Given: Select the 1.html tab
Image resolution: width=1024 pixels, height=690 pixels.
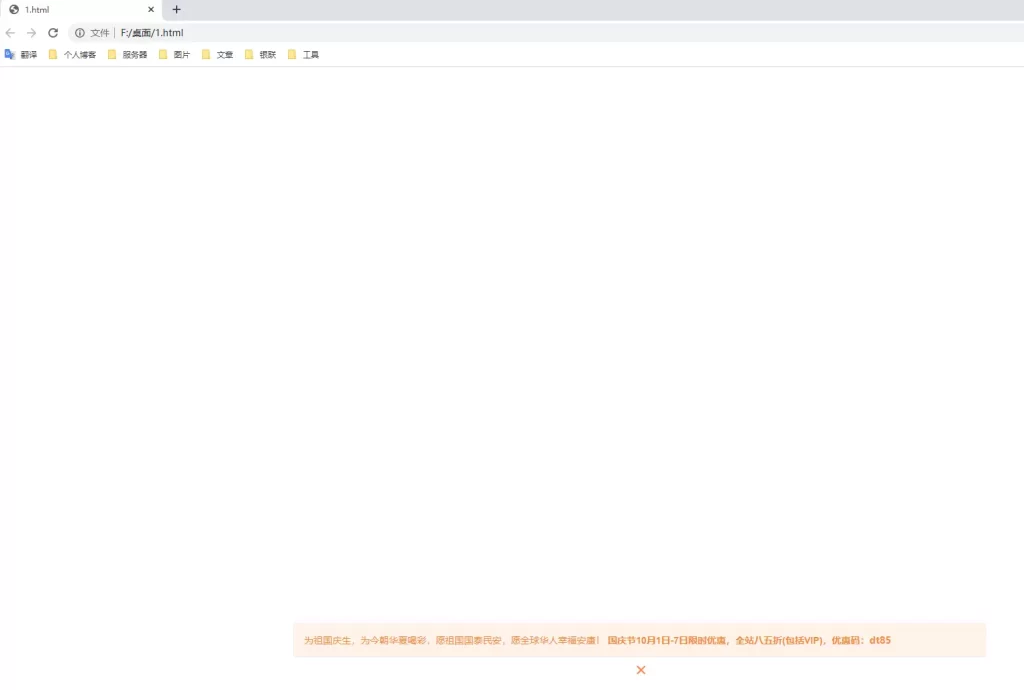Looking at the screenshot, I should (x=81, y=10).
